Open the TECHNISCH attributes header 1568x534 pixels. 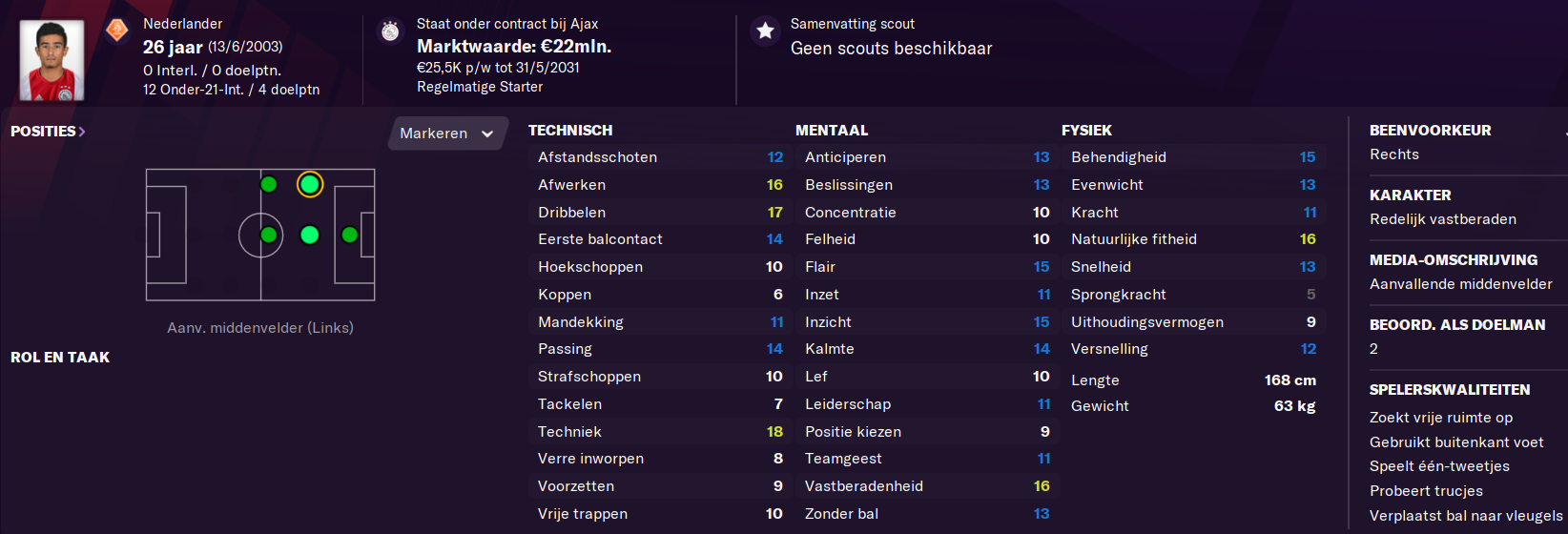tap(570, 131)
